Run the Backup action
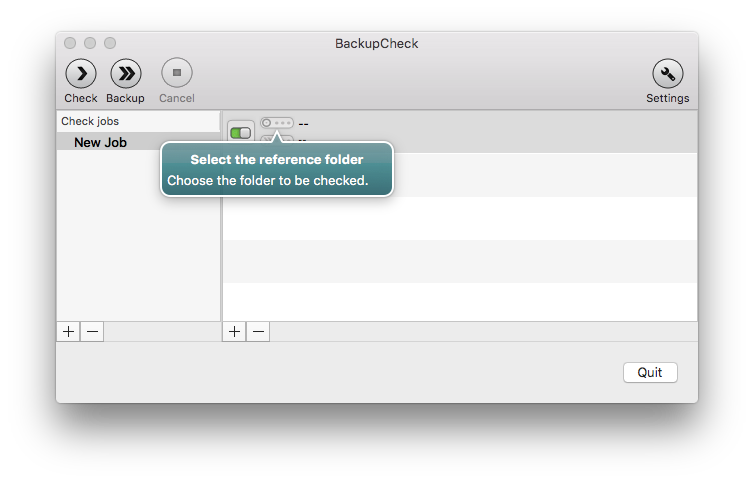This screenshot has height=483, width=754. 126,74
